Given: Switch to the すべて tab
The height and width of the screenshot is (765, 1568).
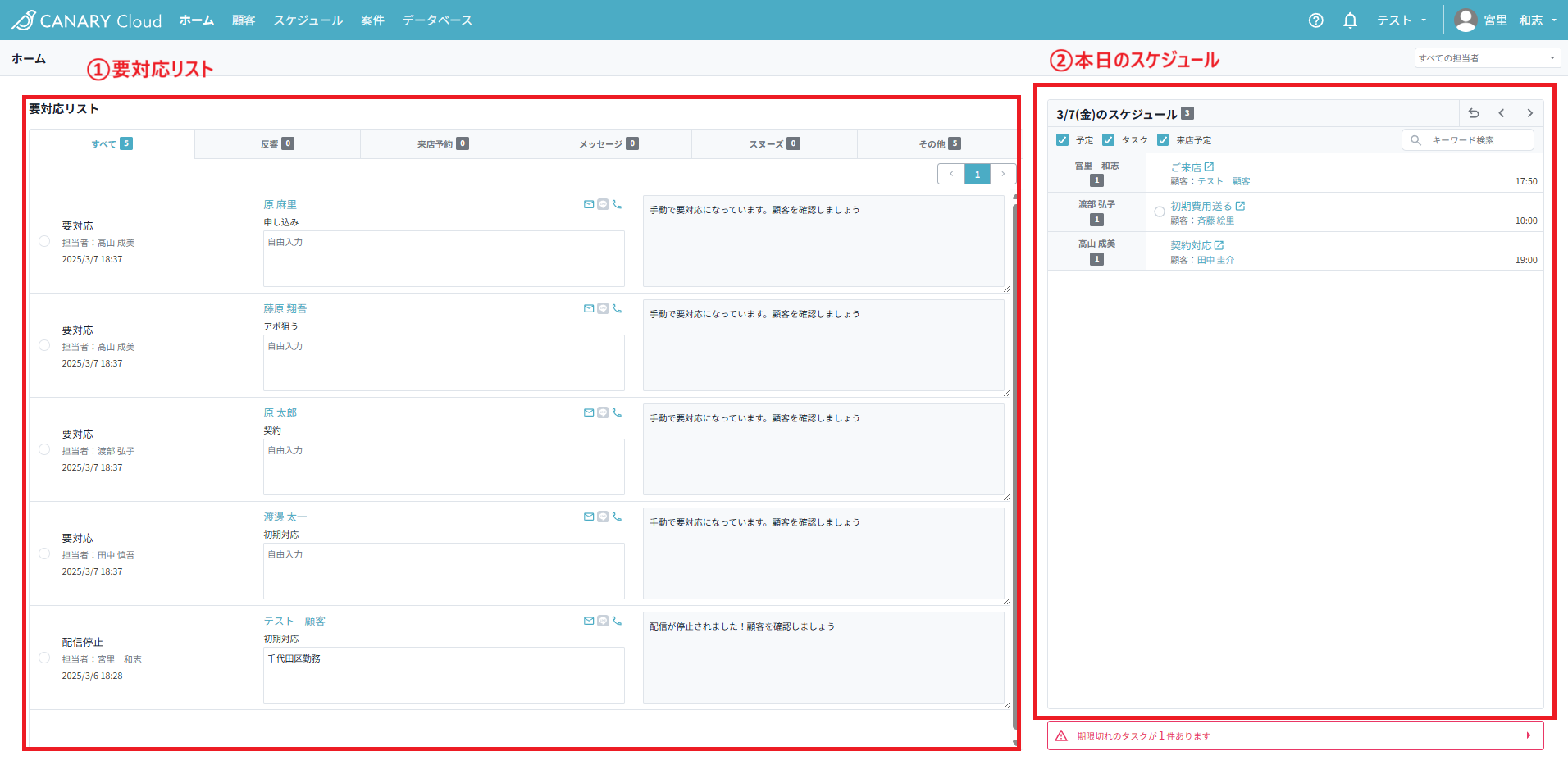Looking at the screenshot, I should 112,143.
